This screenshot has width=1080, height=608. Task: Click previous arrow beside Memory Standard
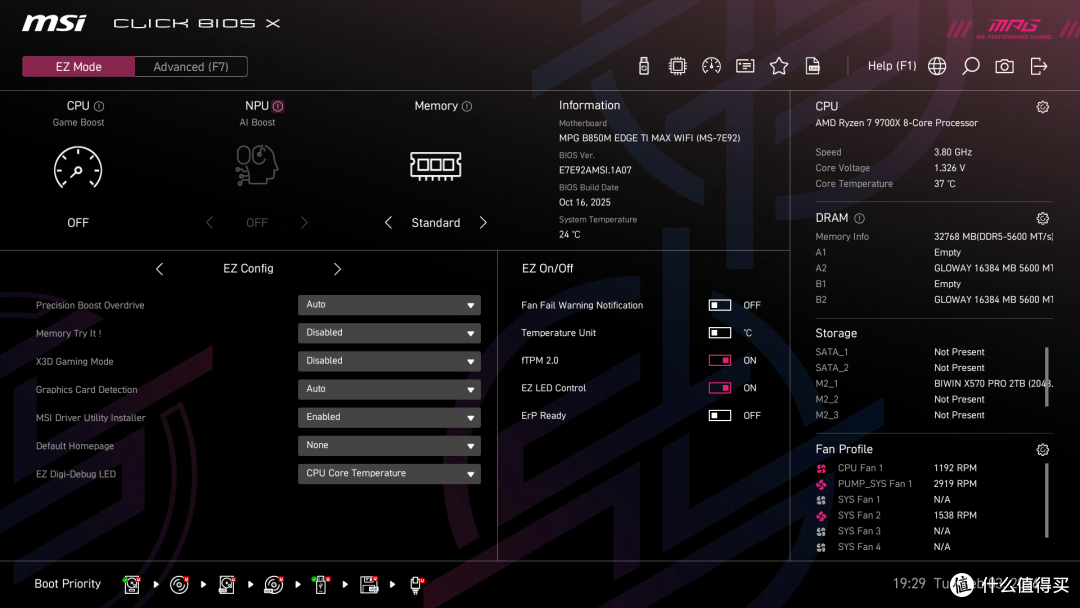(388, 222)
